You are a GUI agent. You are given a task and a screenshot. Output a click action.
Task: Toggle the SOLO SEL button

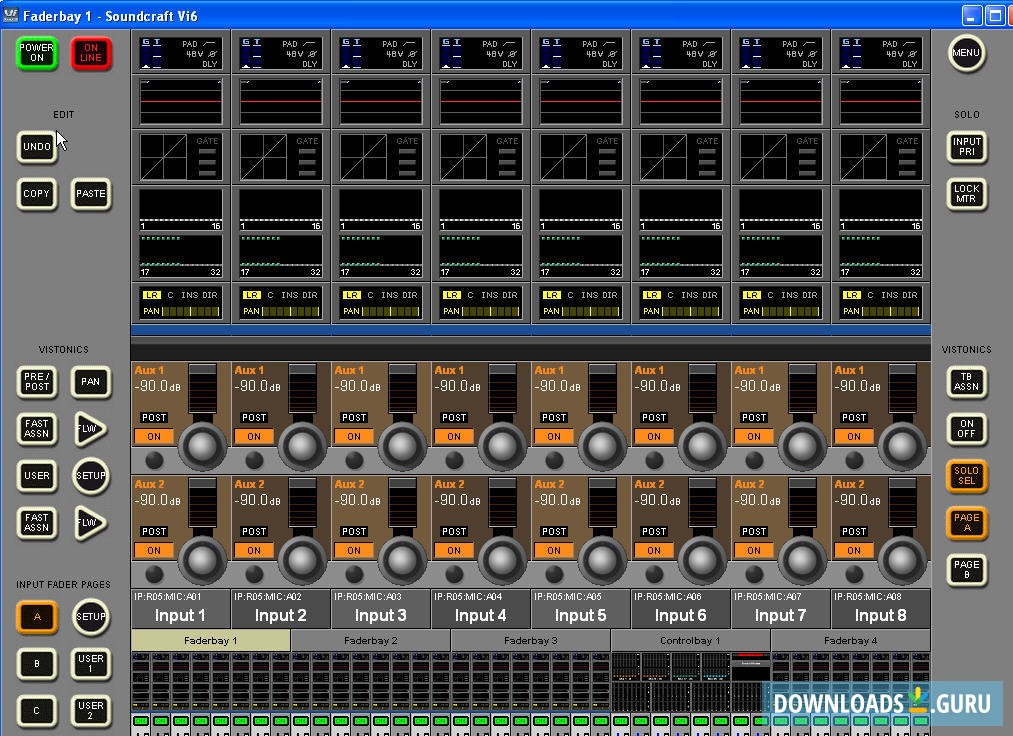(x=967, y=476)
